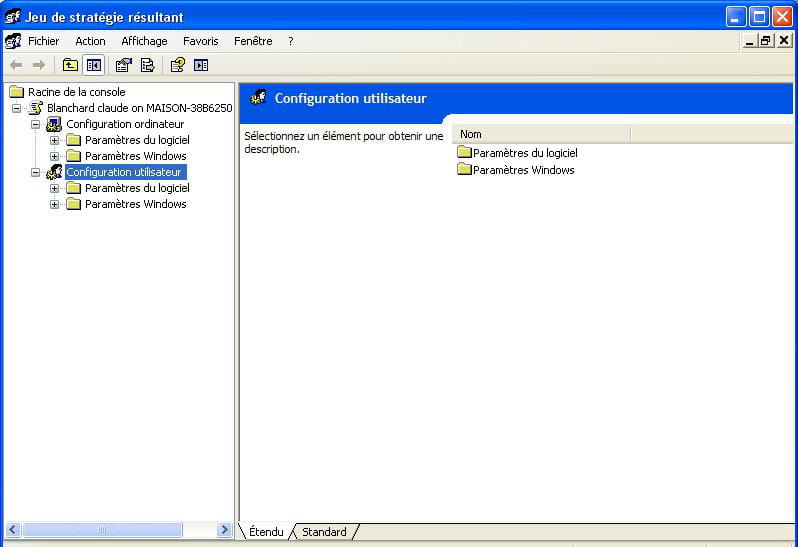Expand Paramètres Windows under Configuration utilisateur

[x=54, y=205]
